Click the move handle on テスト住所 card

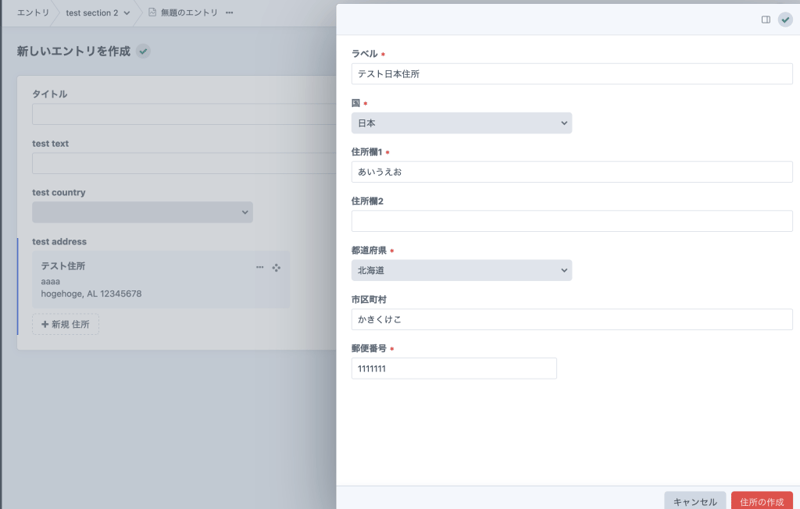pyautogui.click(x=276, y=267)
